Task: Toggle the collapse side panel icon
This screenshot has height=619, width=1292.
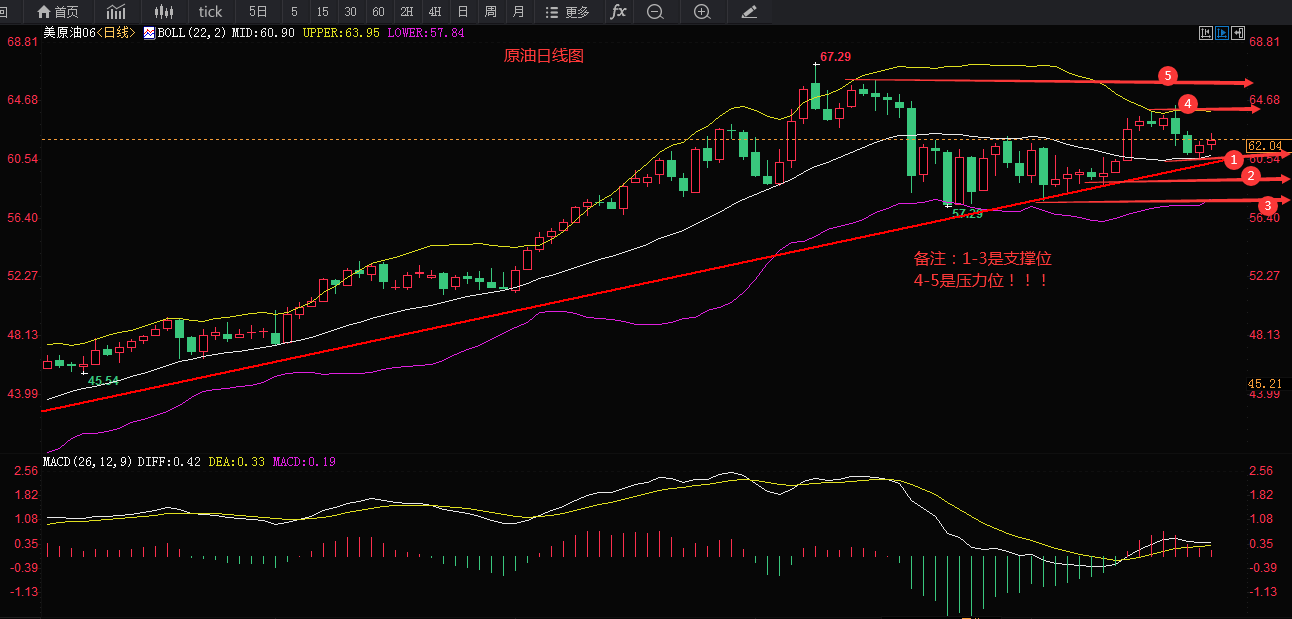Action: [x=1238, y=33]
